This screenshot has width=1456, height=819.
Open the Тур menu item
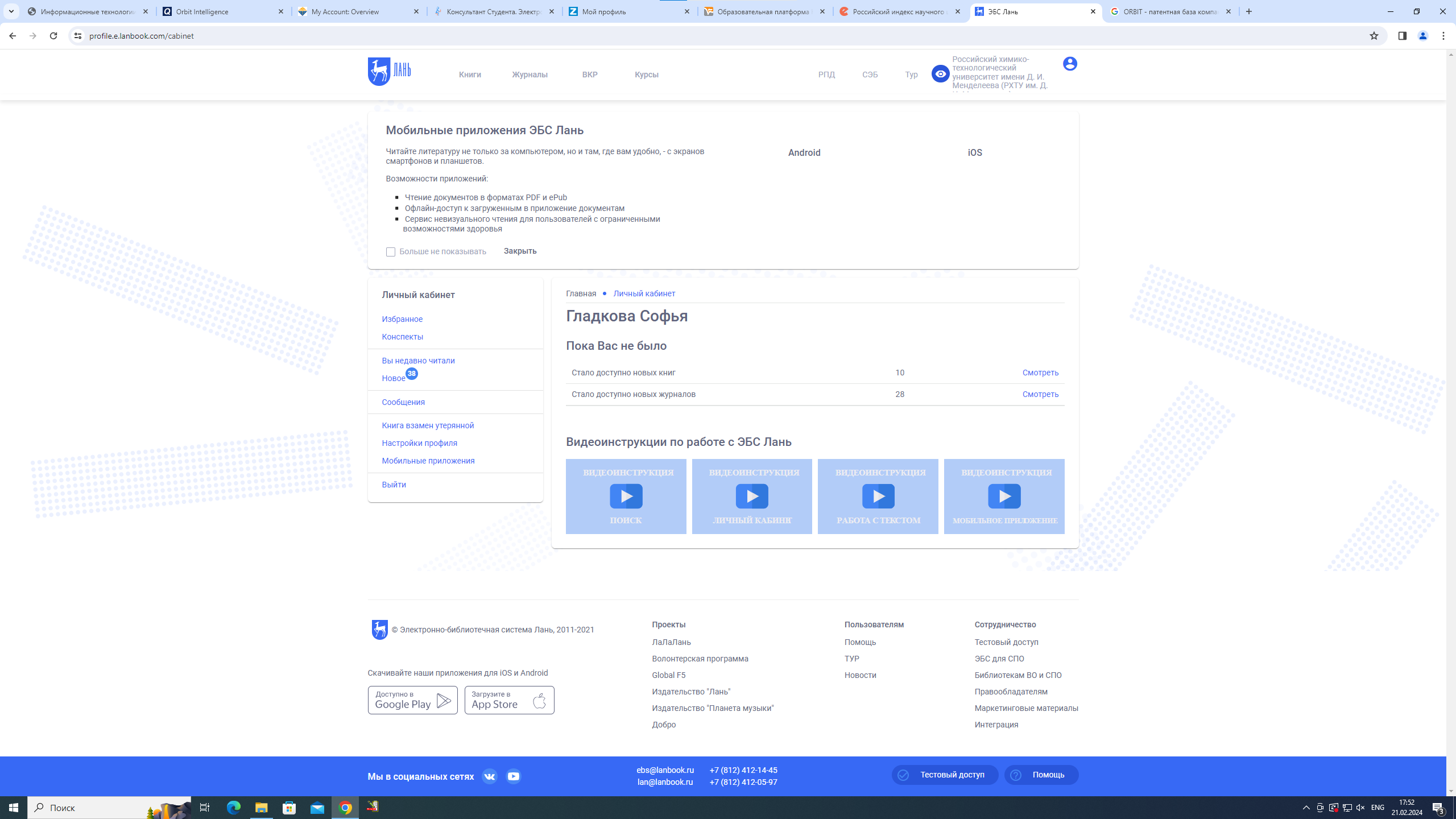pos(911,75)
